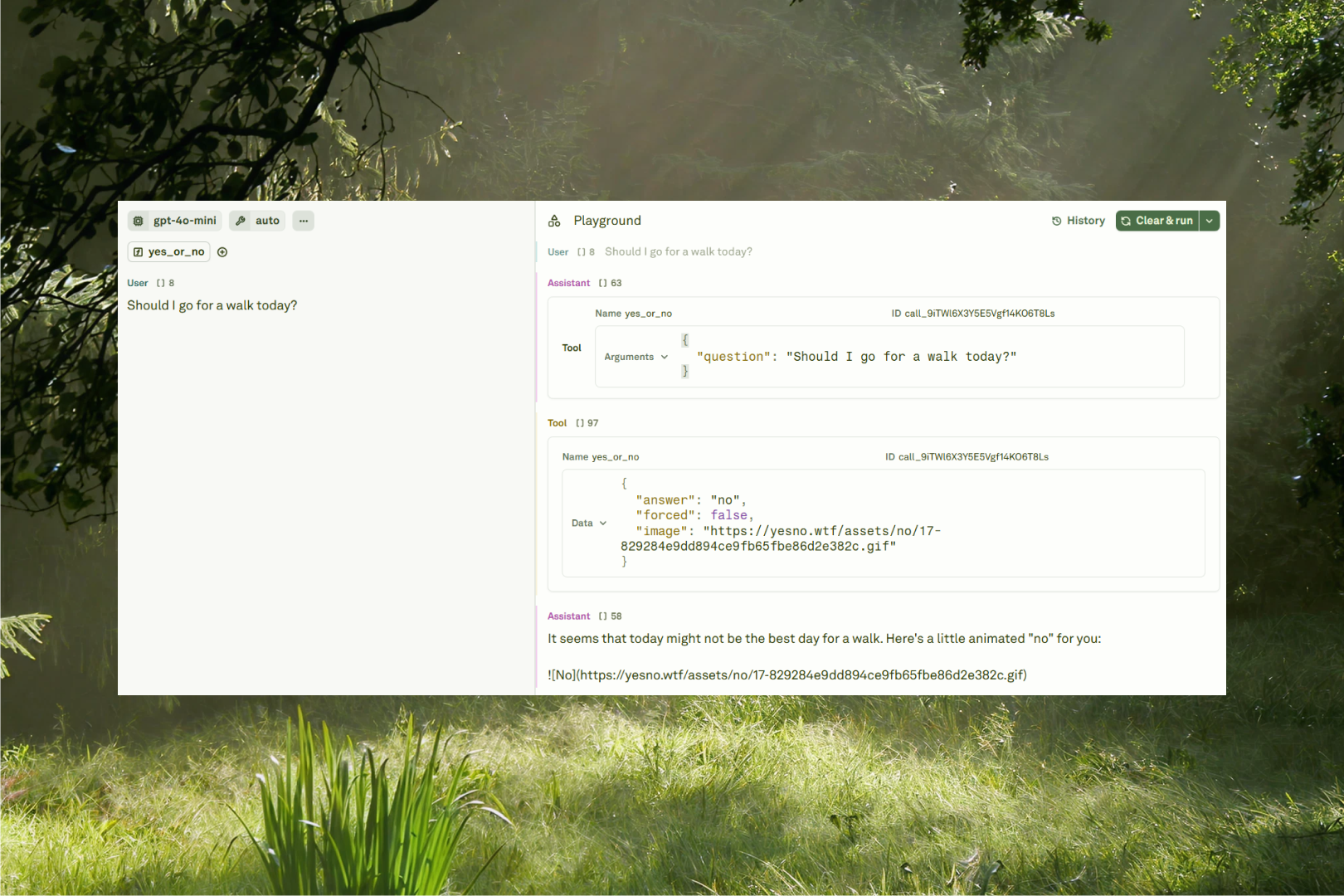The height and width of the screenshot is (896, 1344).
Task: Click the wrench icon next to auto
Action: pyautogui.click(x=239, y=221)
